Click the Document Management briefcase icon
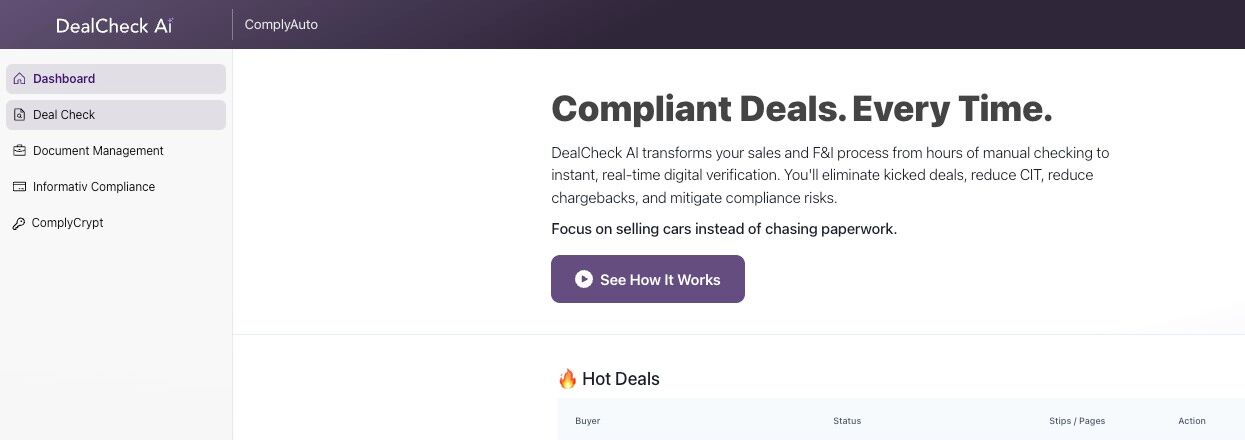The image size is (1245, 440). 20,151
